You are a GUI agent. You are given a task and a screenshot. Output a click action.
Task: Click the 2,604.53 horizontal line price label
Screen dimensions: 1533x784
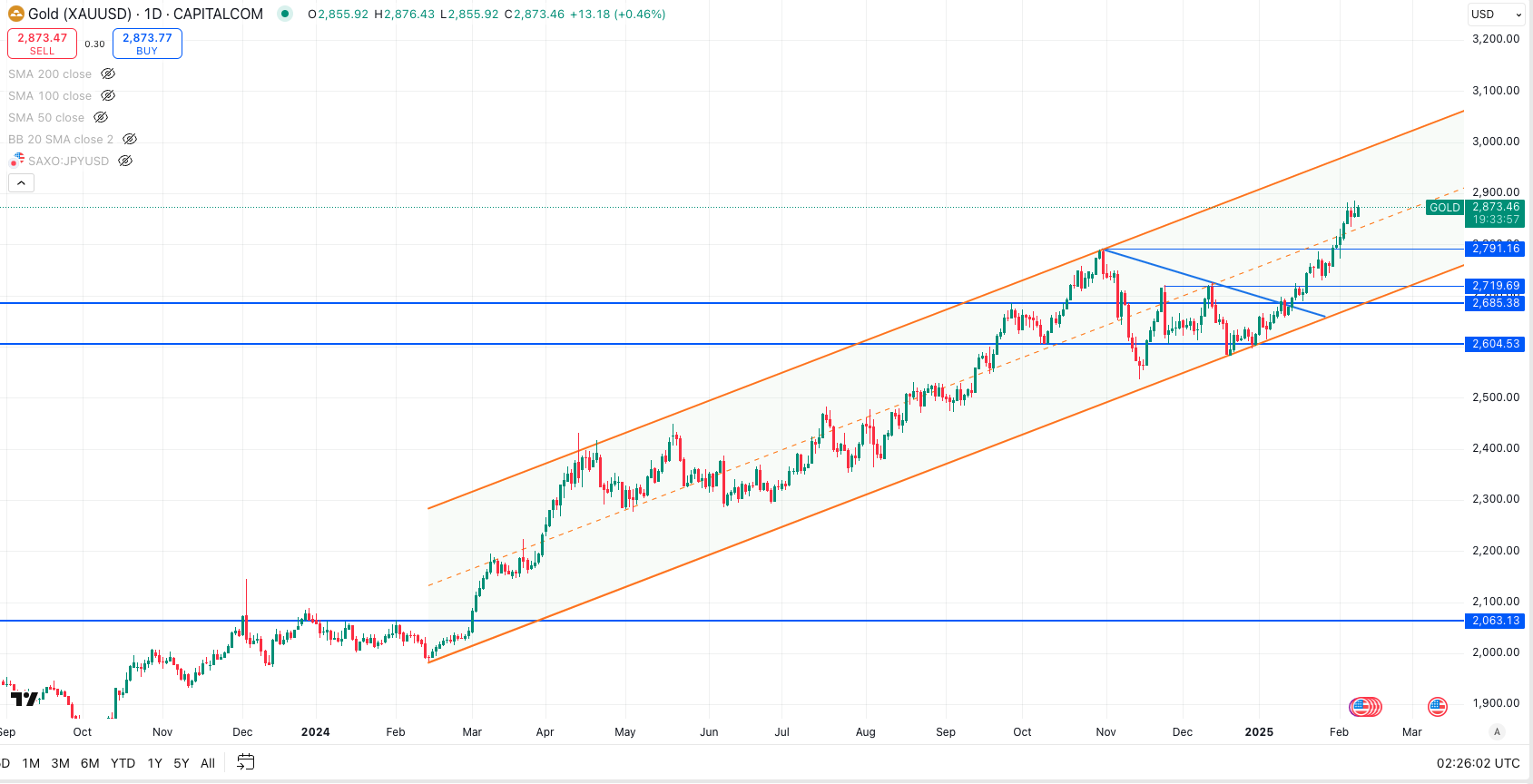coord(1495,344)
